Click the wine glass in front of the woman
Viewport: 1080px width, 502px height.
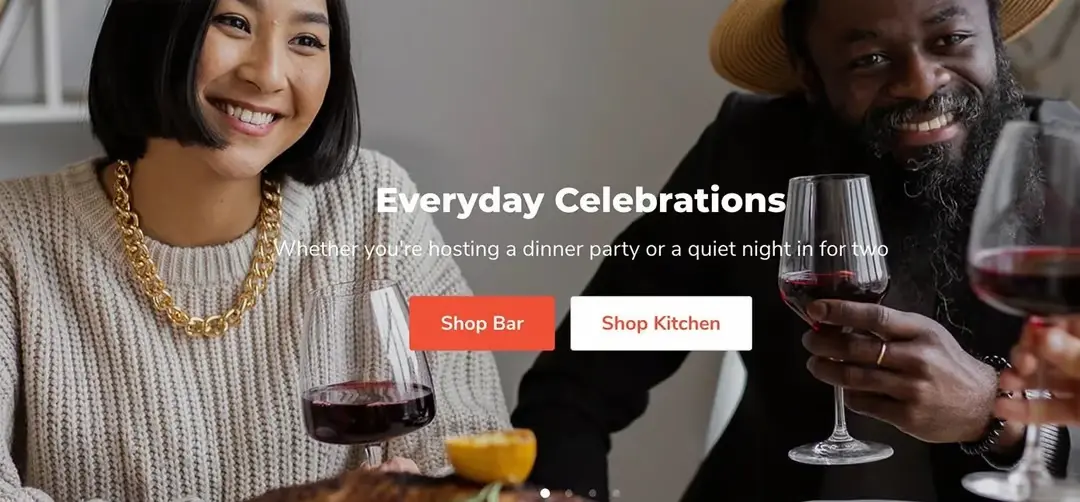tap(367, 372)
